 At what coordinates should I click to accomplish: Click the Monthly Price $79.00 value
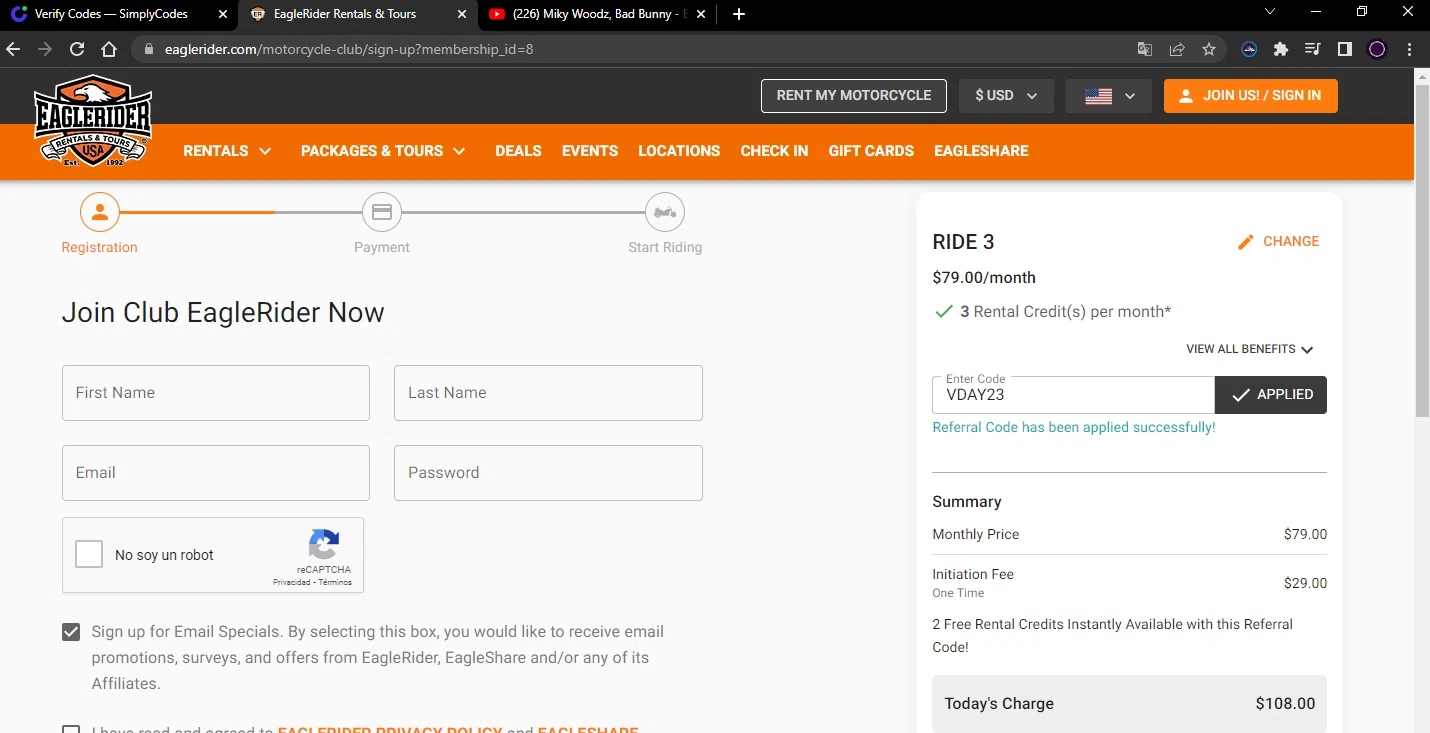[1305, 535]
